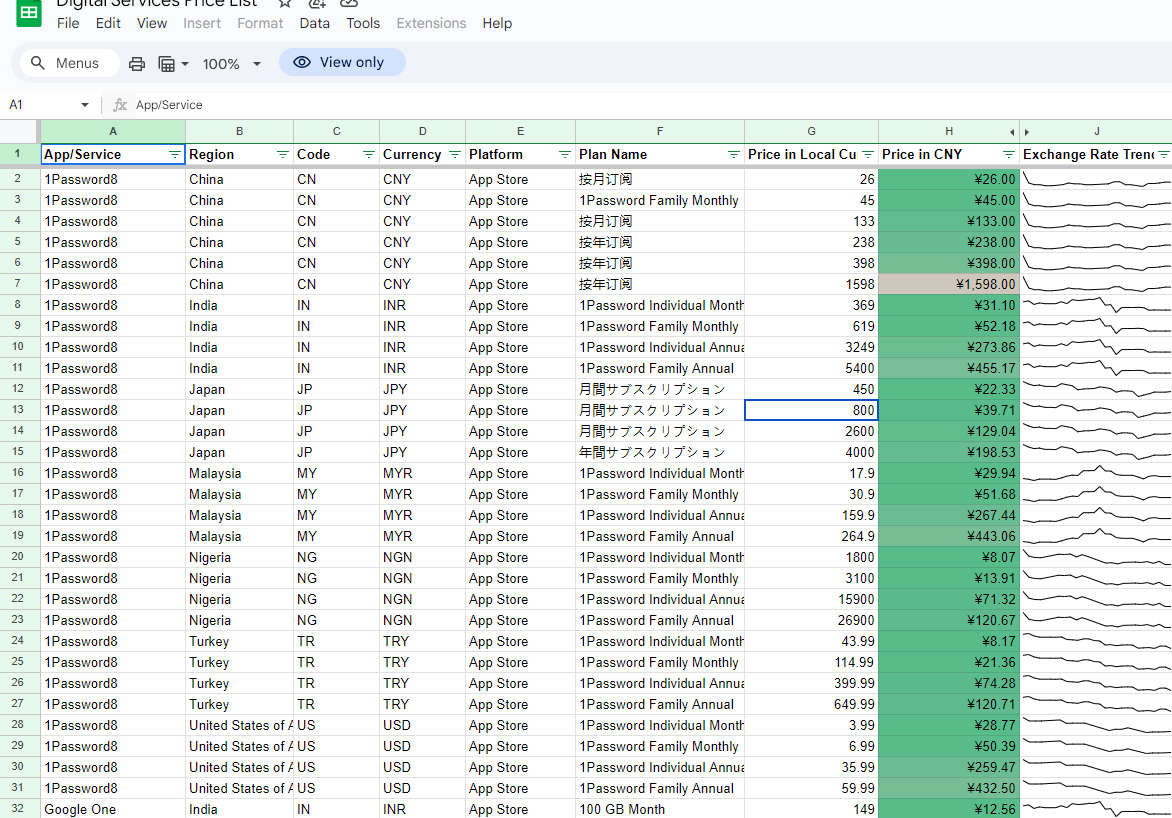Open filter for Price in CNY column

click(1008, 154)
